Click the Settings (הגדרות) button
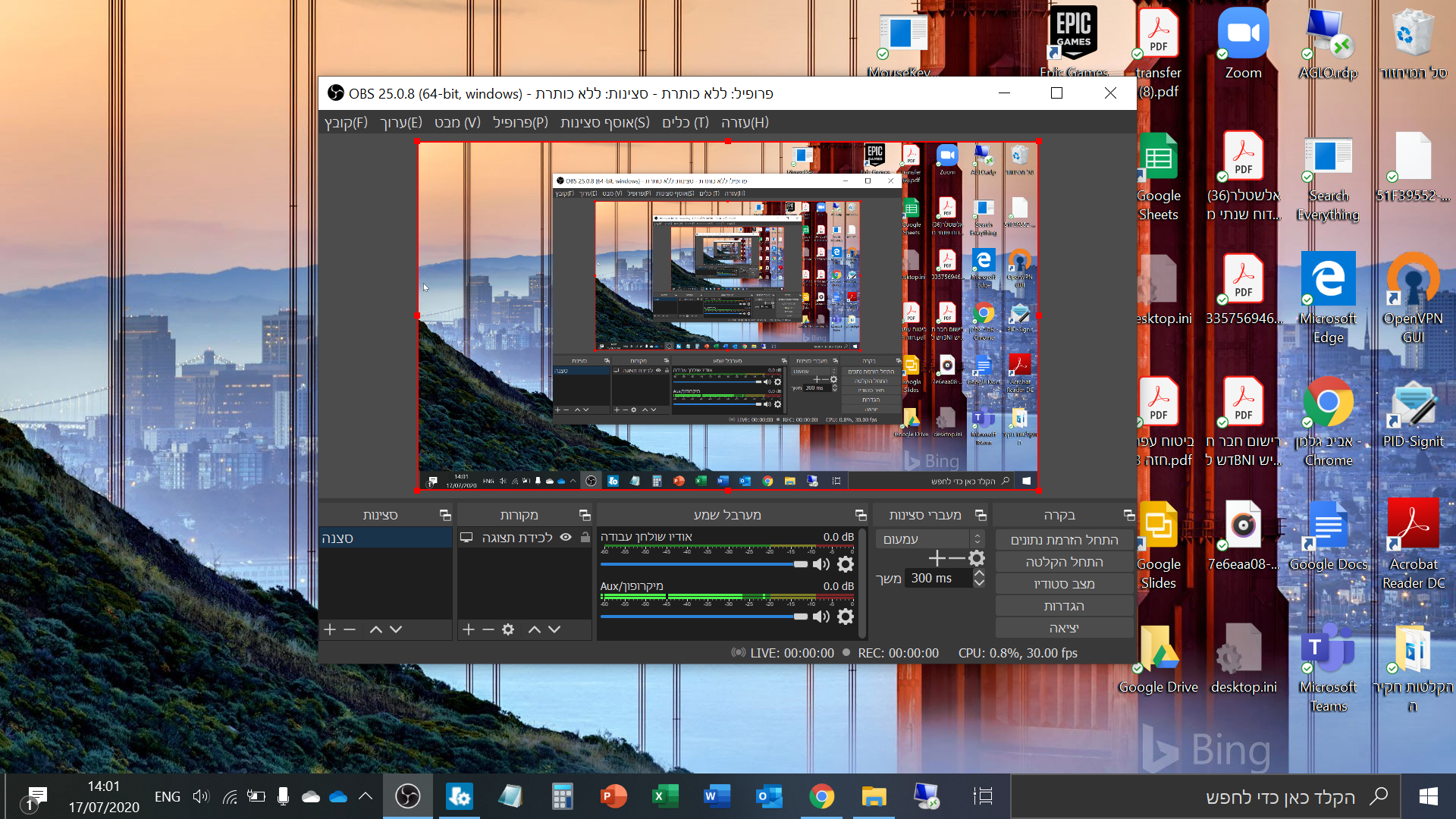The image size is (1456, 819). [x=1064, y=606]
